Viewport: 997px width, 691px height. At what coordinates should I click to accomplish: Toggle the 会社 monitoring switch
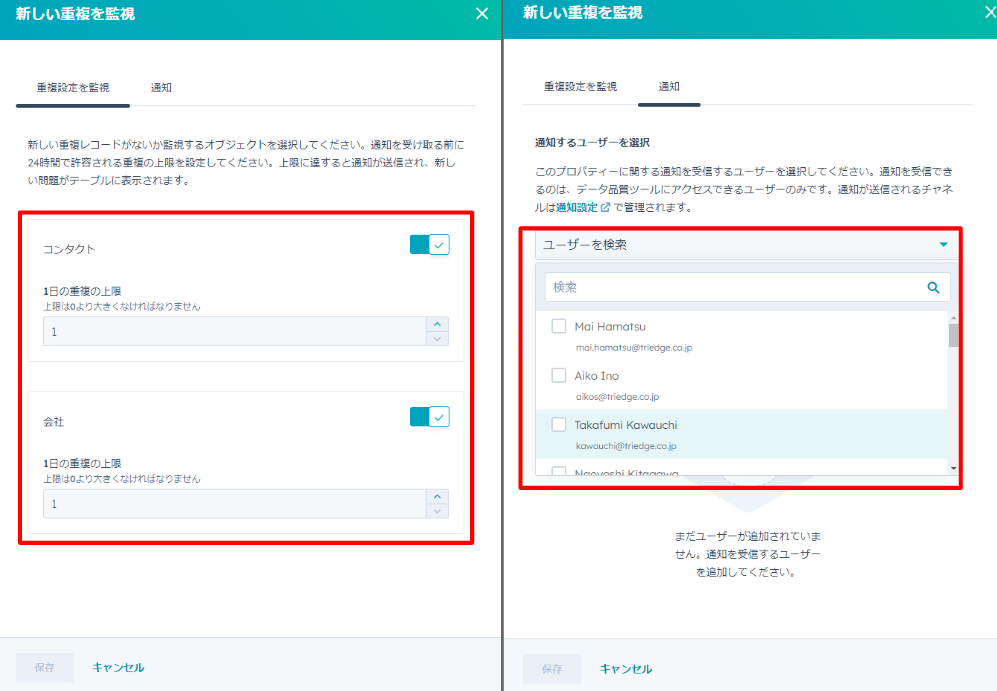coord(430,417)
